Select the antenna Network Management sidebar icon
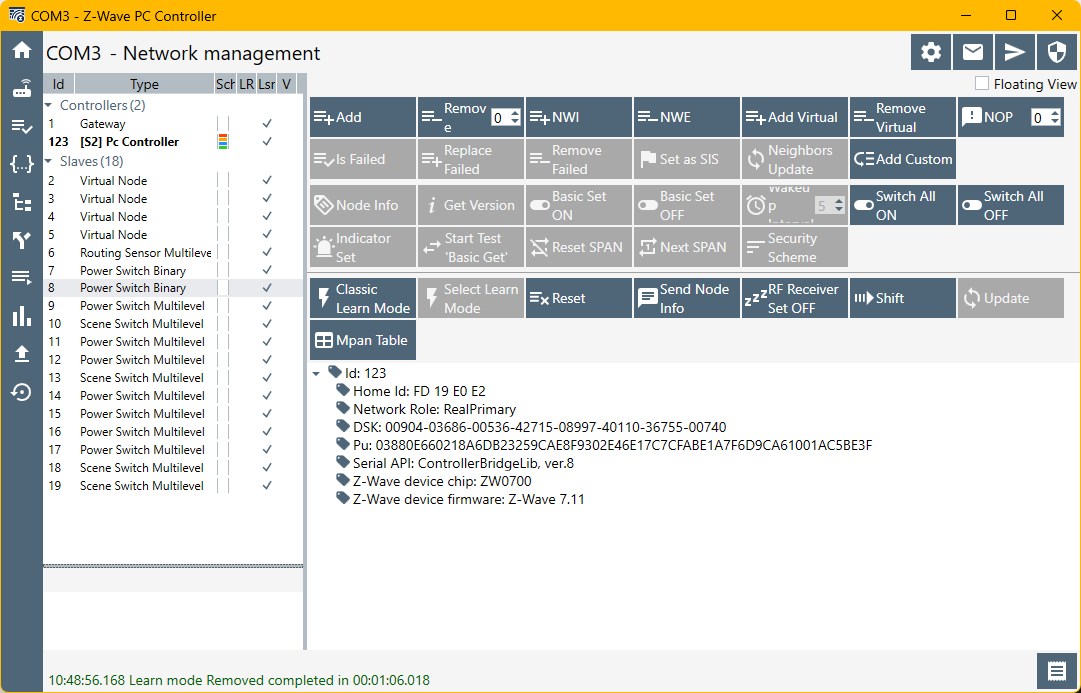The height and width of the screenshot is (693, 1081). 20,88
